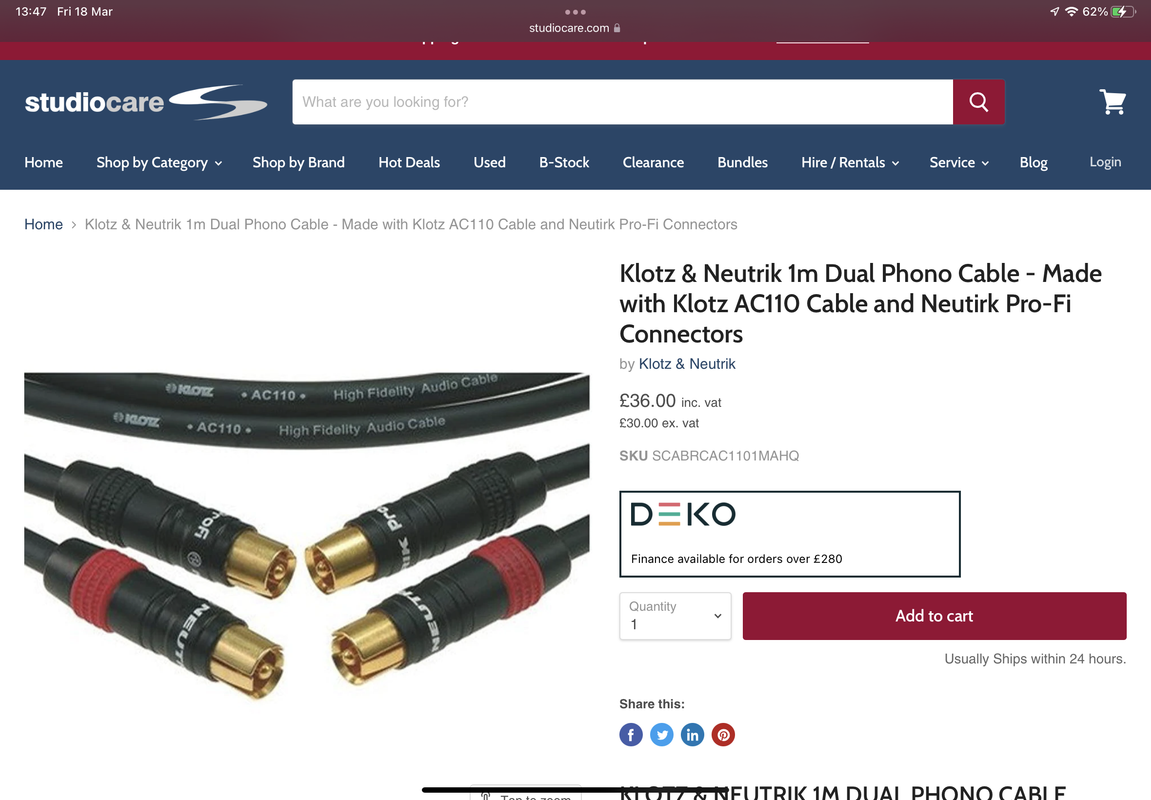The width and height of the screenshot is (1151, 800).
Task: Click the Add to cart button
Action: 934,616
